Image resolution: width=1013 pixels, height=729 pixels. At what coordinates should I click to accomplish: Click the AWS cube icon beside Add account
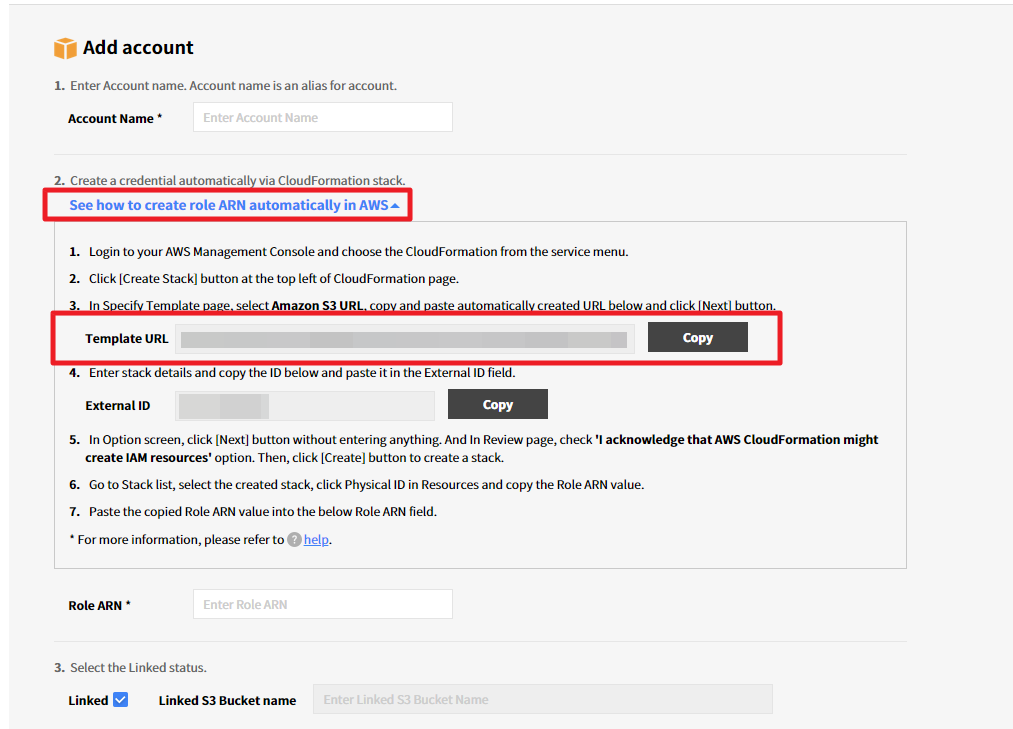tap(65, 48)
